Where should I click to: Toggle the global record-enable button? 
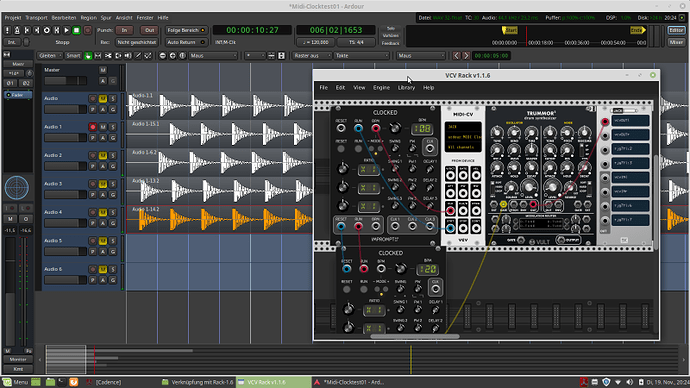coord(87,30)
